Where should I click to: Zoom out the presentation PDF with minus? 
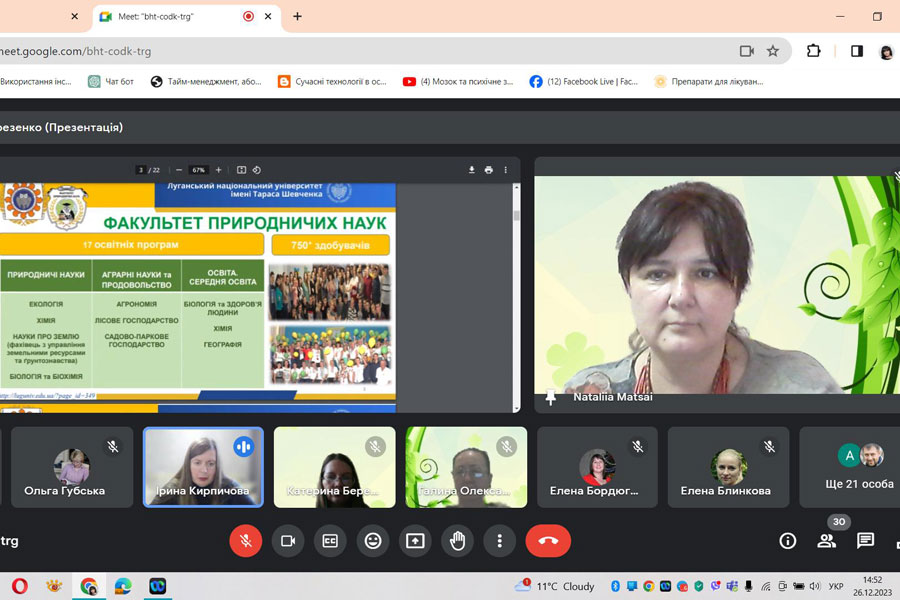(179, 170)
